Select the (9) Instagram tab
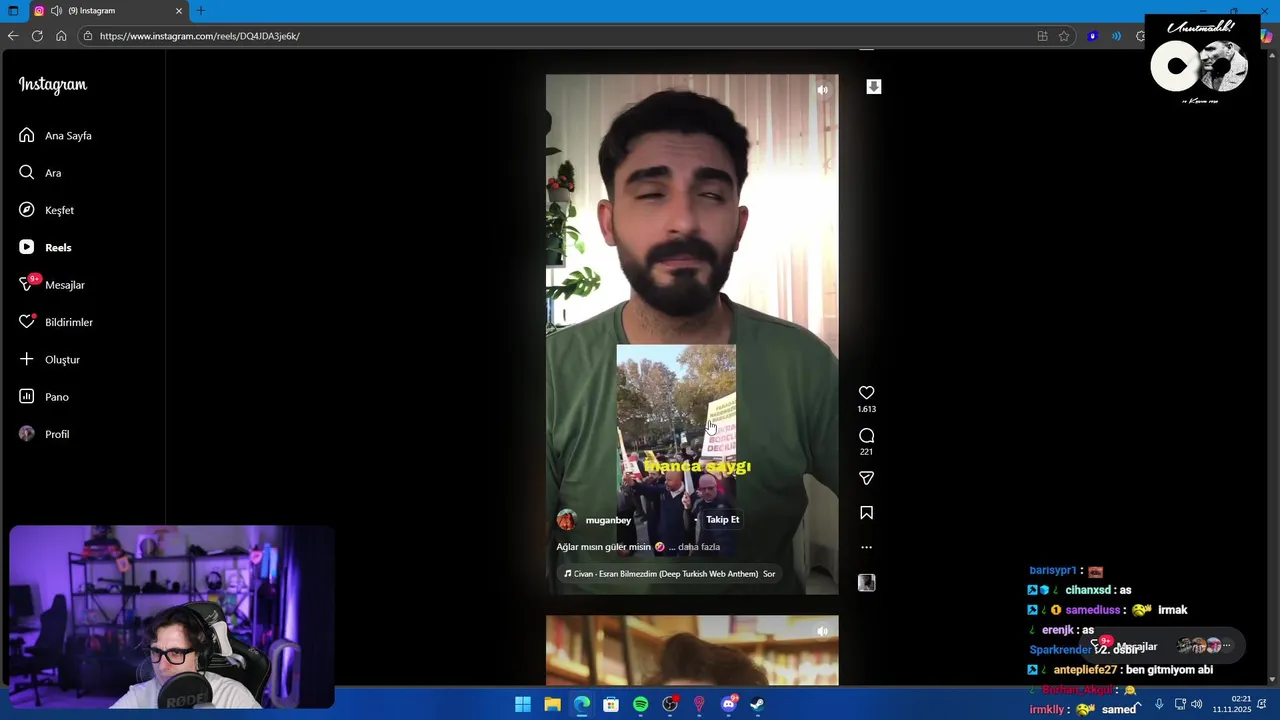1280x720 pixels. click(x=108, y=11)
